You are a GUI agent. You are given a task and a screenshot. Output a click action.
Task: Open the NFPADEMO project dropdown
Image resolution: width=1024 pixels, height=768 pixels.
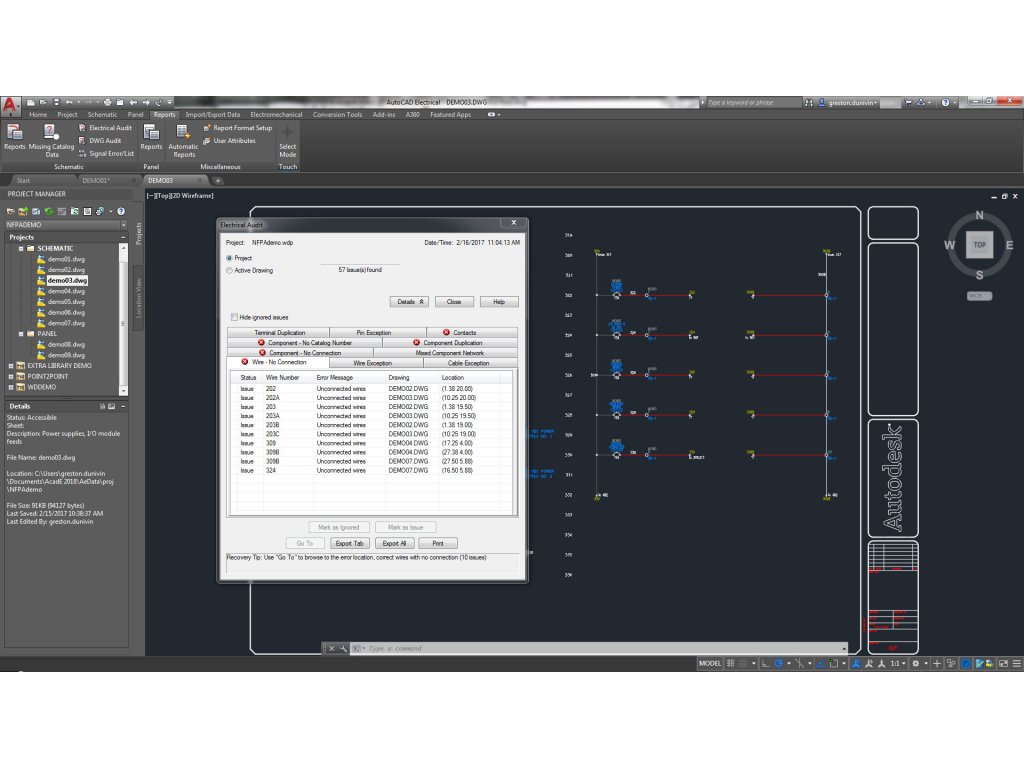coord(123,225)
